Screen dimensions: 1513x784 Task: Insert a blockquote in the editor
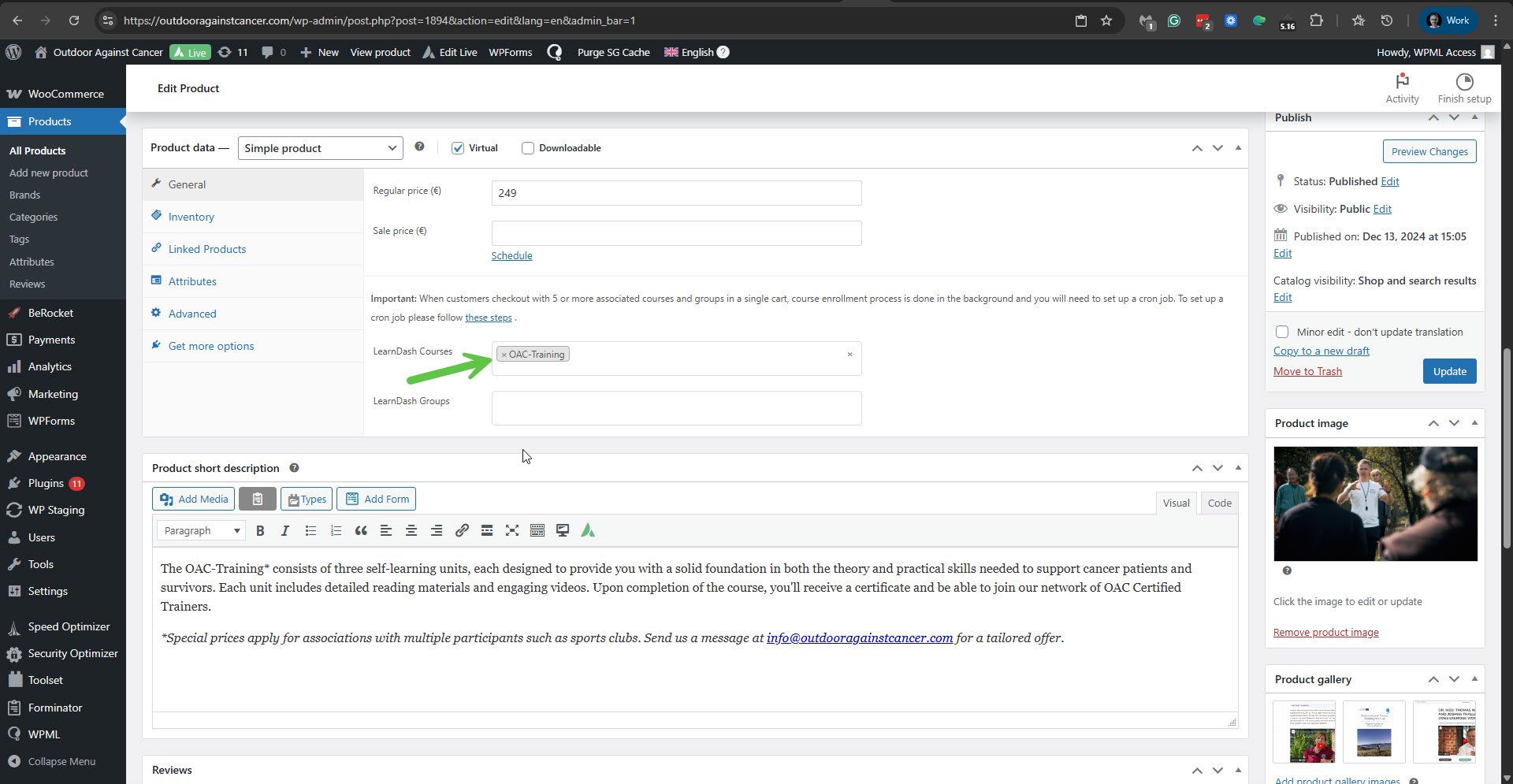pyautogui.click(x=361, y=531)
